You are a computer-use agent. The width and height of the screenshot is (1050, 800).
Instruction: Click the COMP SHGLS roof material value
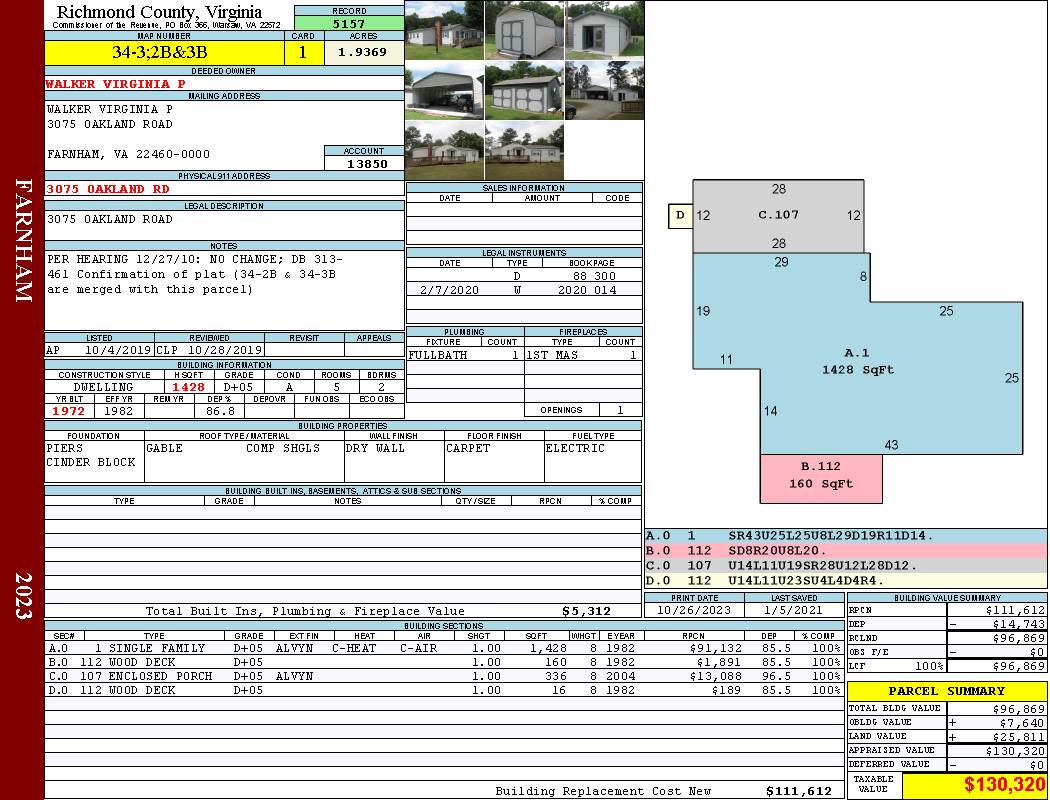283,449
